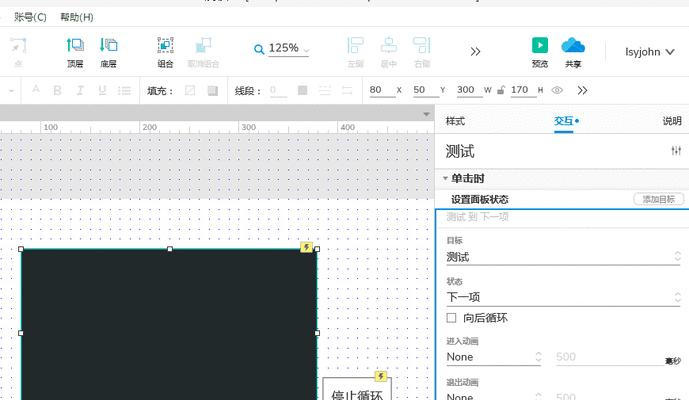Click the Y position field showing 50
Screen dimensions: 689x400
pyautogui.click(x=425, y=90)
